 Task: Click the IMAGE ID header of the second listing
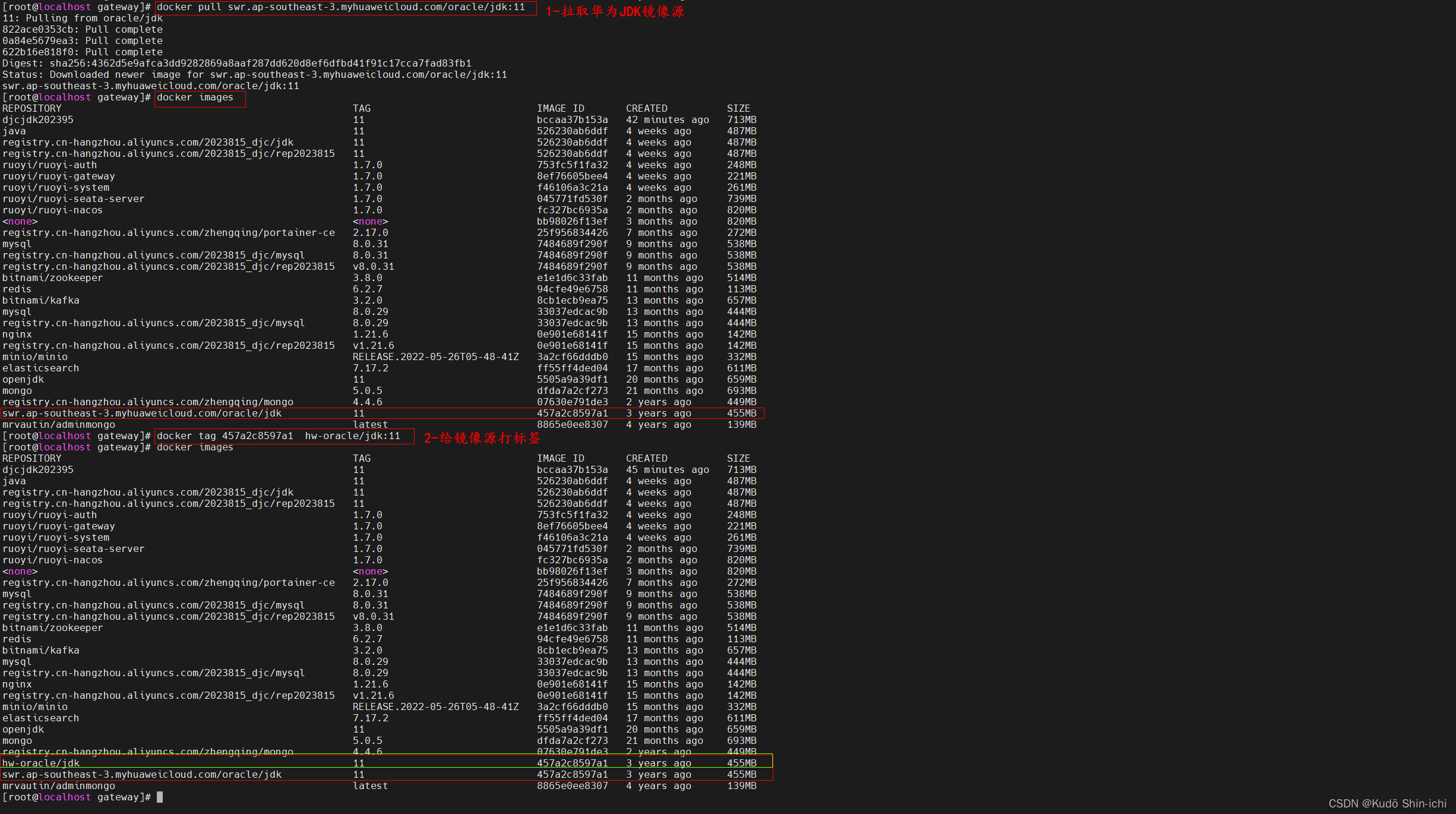pos(561,459)
